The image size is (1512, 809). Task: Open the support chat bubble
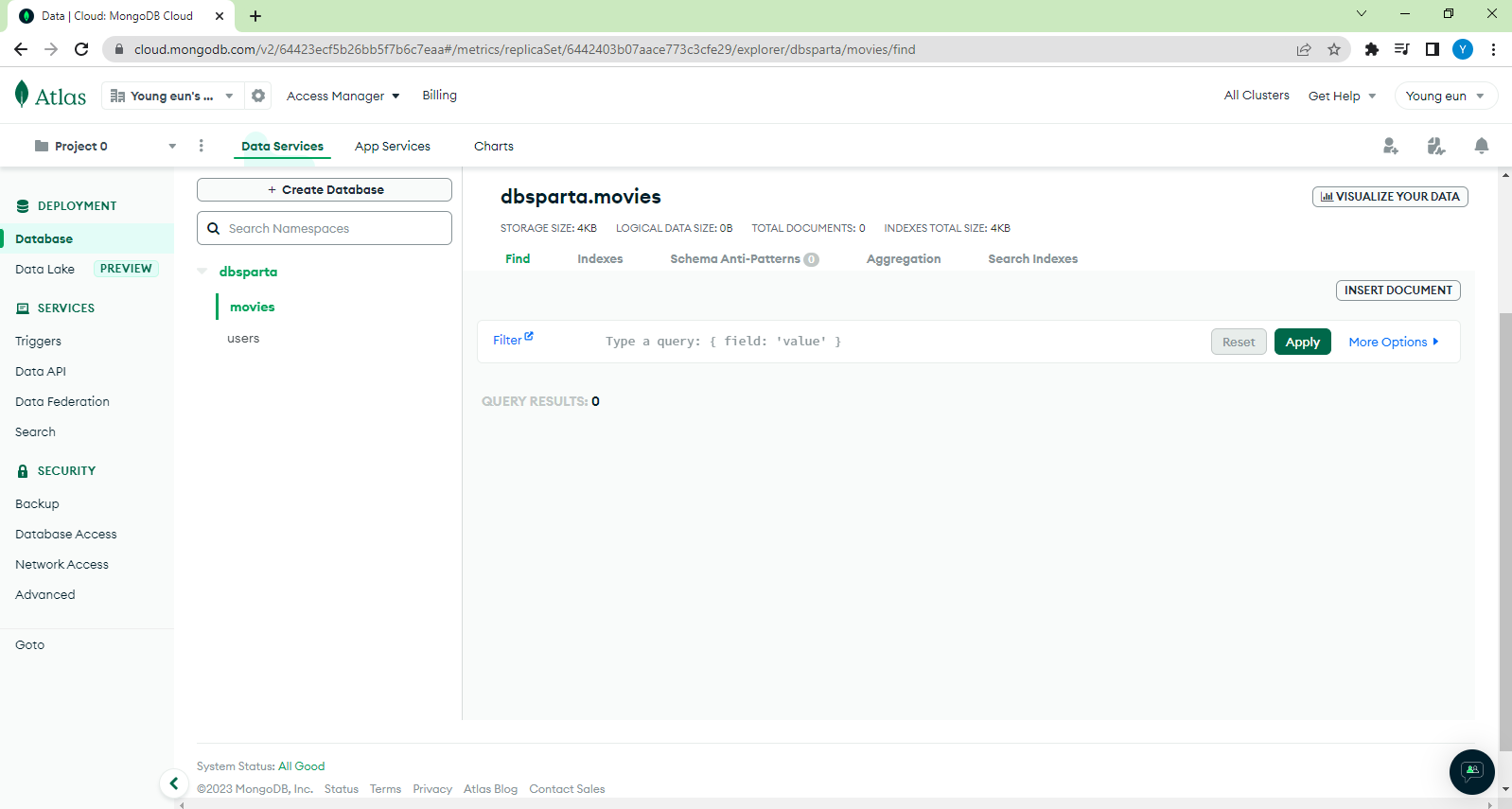(x=1472, y=772)
